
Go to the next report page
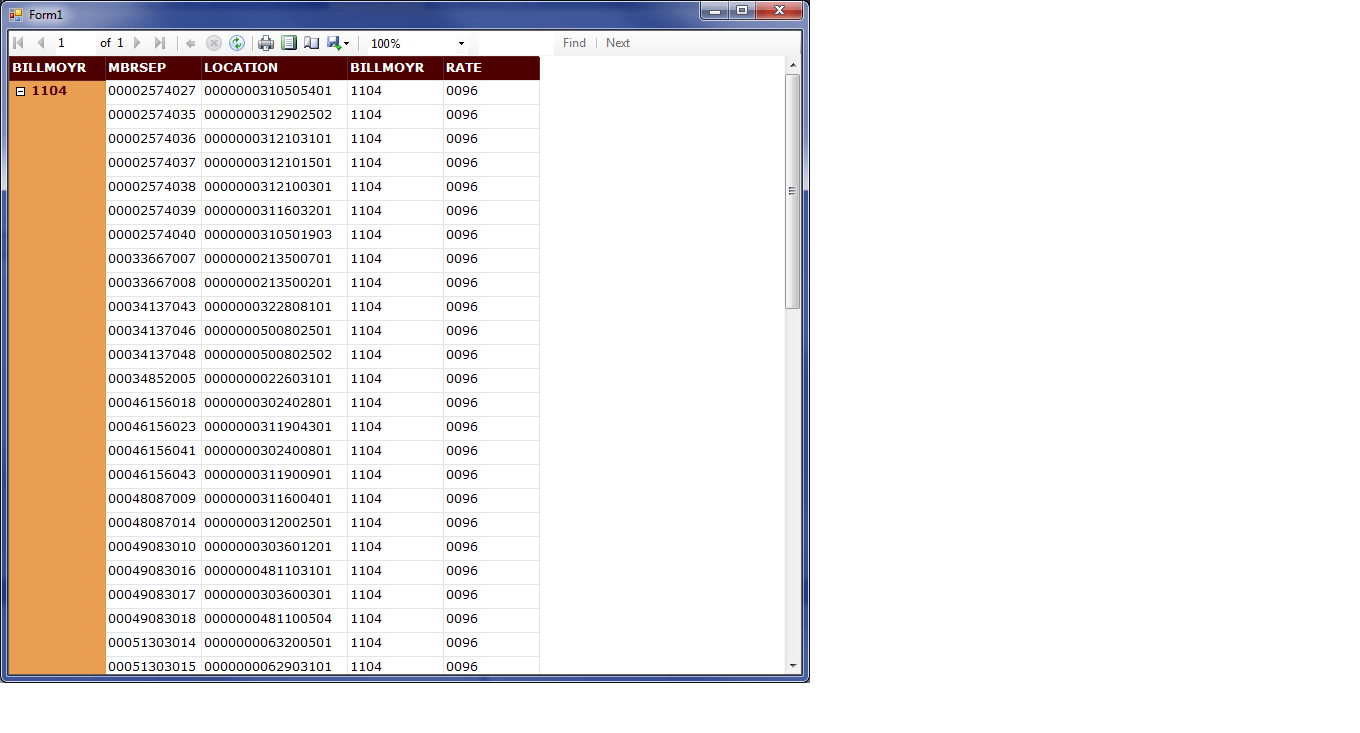click(x=137, y=43)
